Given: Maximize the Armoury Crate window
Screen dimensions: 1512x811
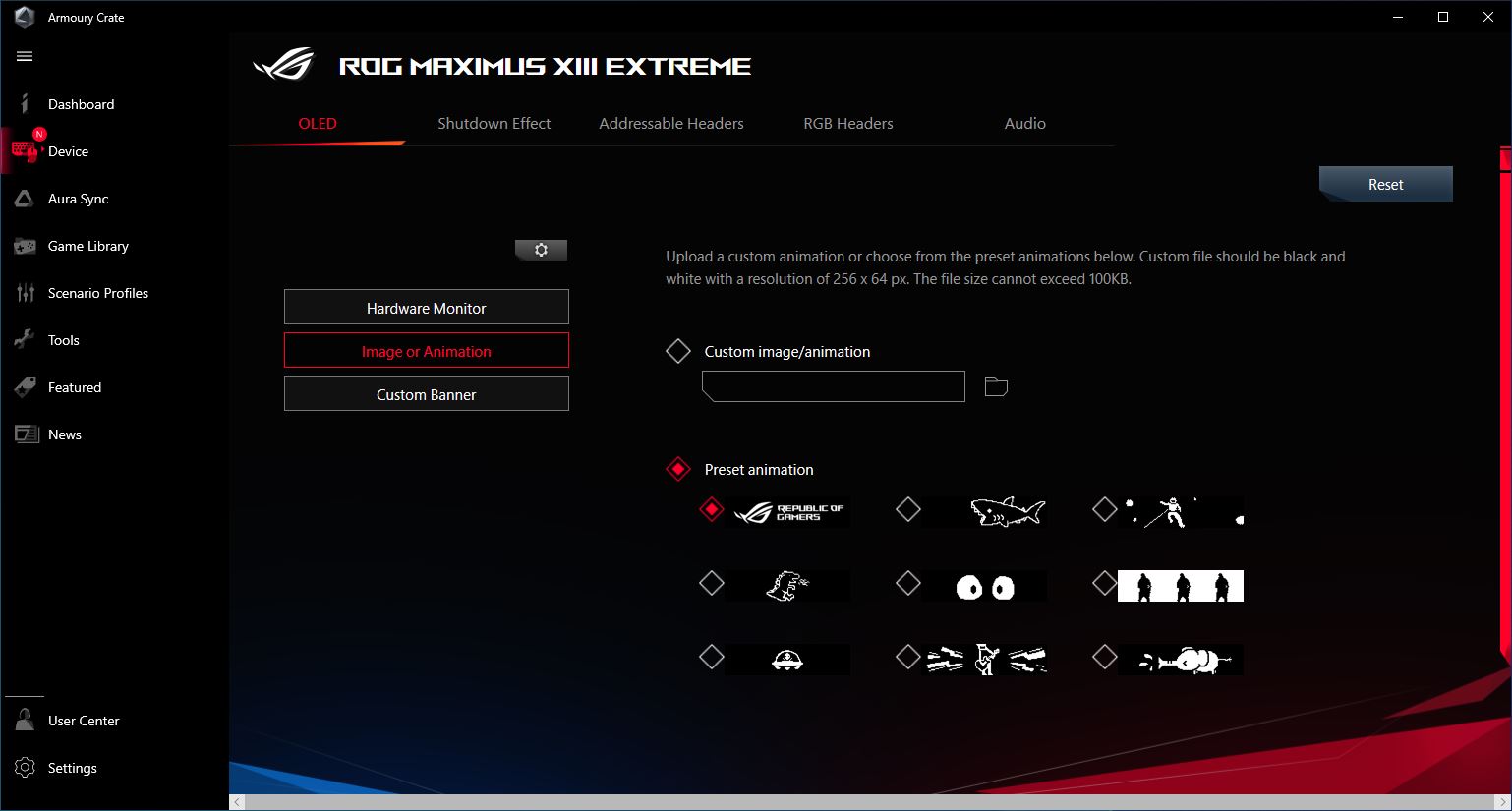Looking at the screenshot, I should 1443,17.
